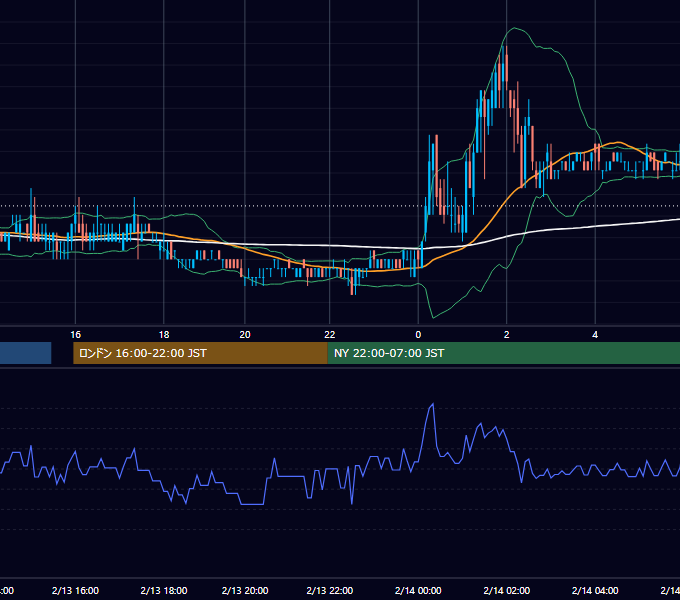Select the ロンドン 16:00-22:00 JST session bar
Screen dimensions: 680x600
[x=200, y=353]
